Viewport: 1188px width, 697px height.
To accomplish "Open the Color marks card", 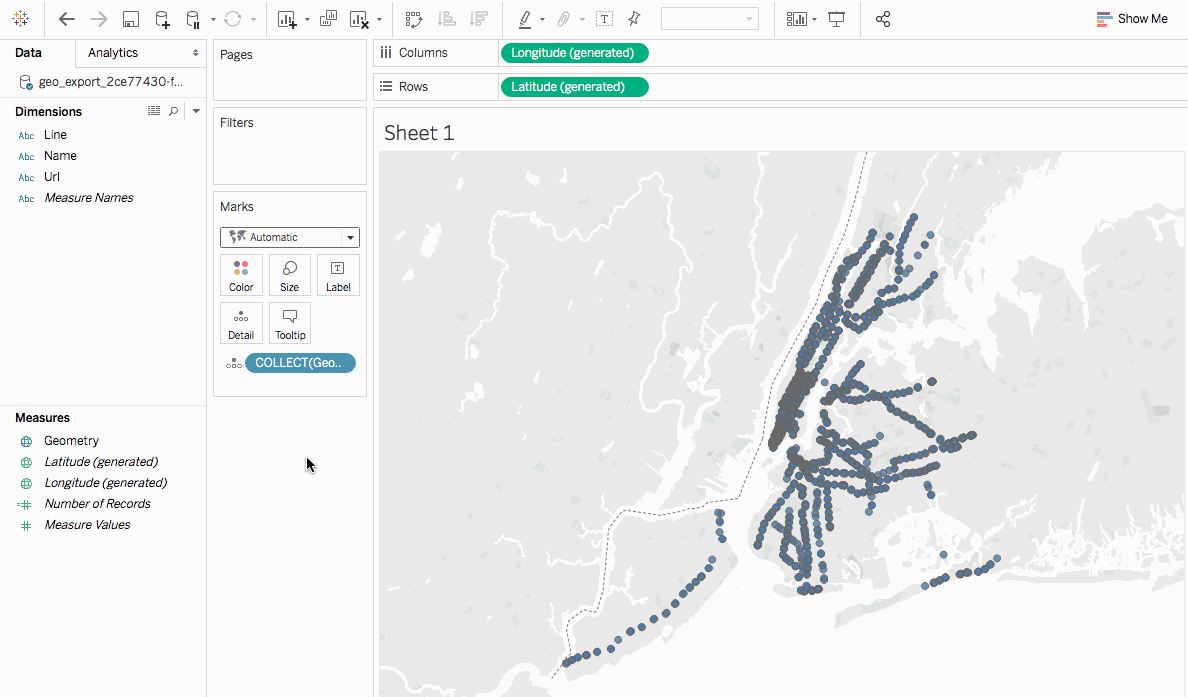I will (x=241, y=275).
